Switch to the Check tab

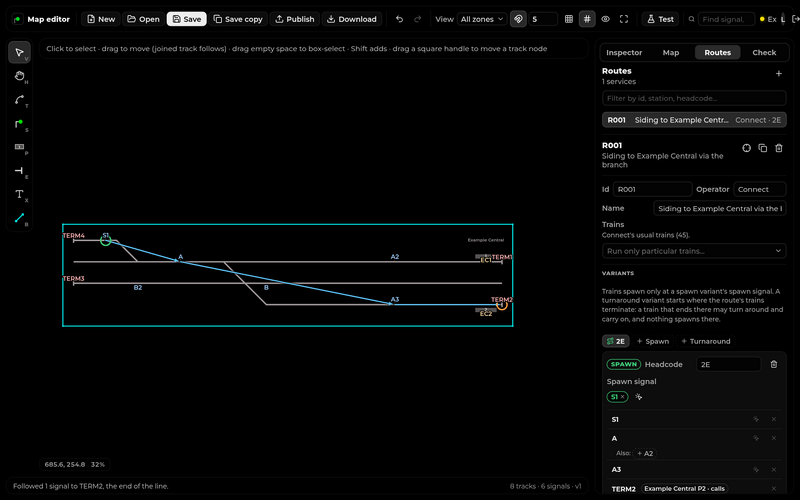coord(764,53)
